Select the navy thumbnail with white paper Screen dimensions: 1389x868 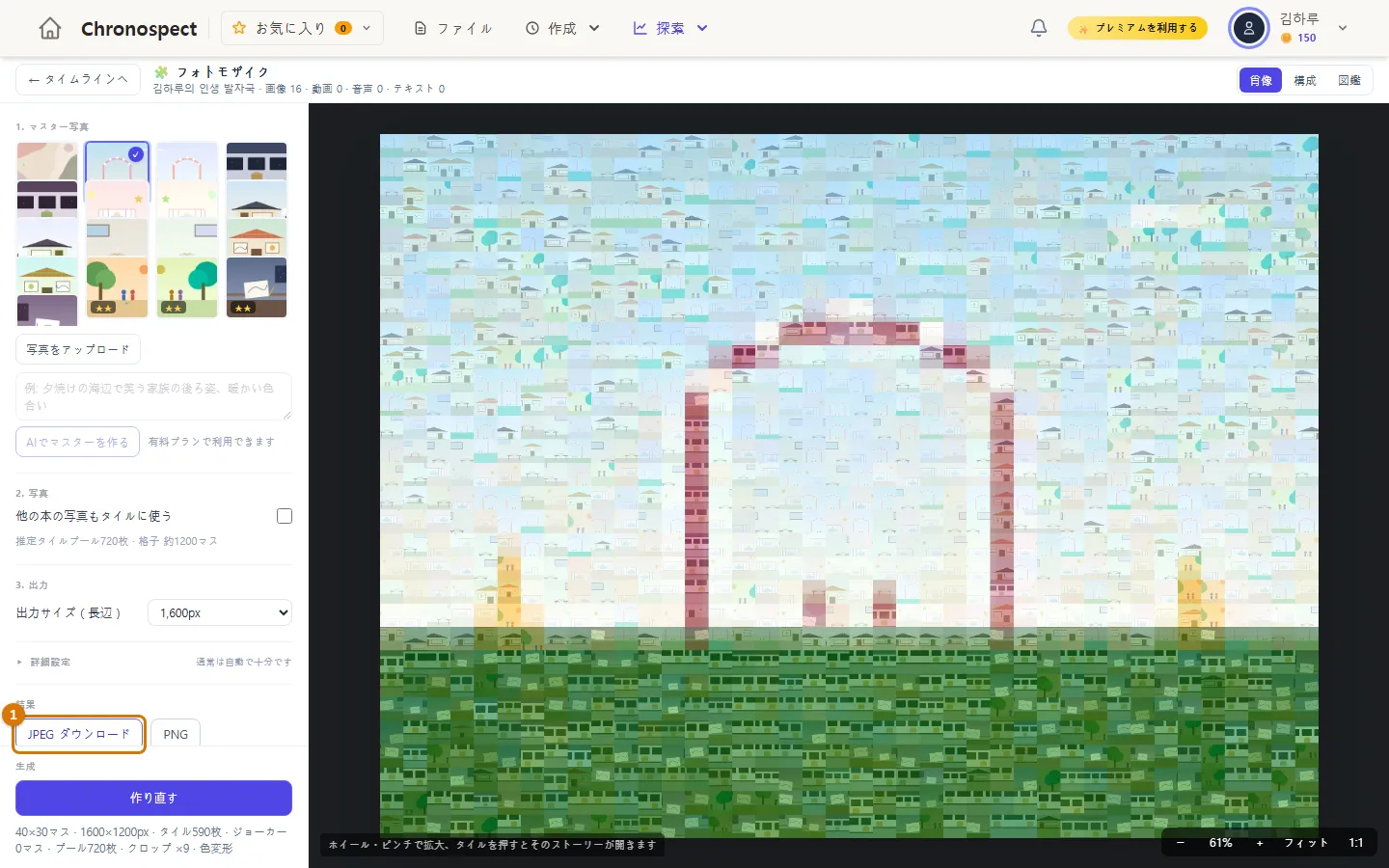[257, 287]
